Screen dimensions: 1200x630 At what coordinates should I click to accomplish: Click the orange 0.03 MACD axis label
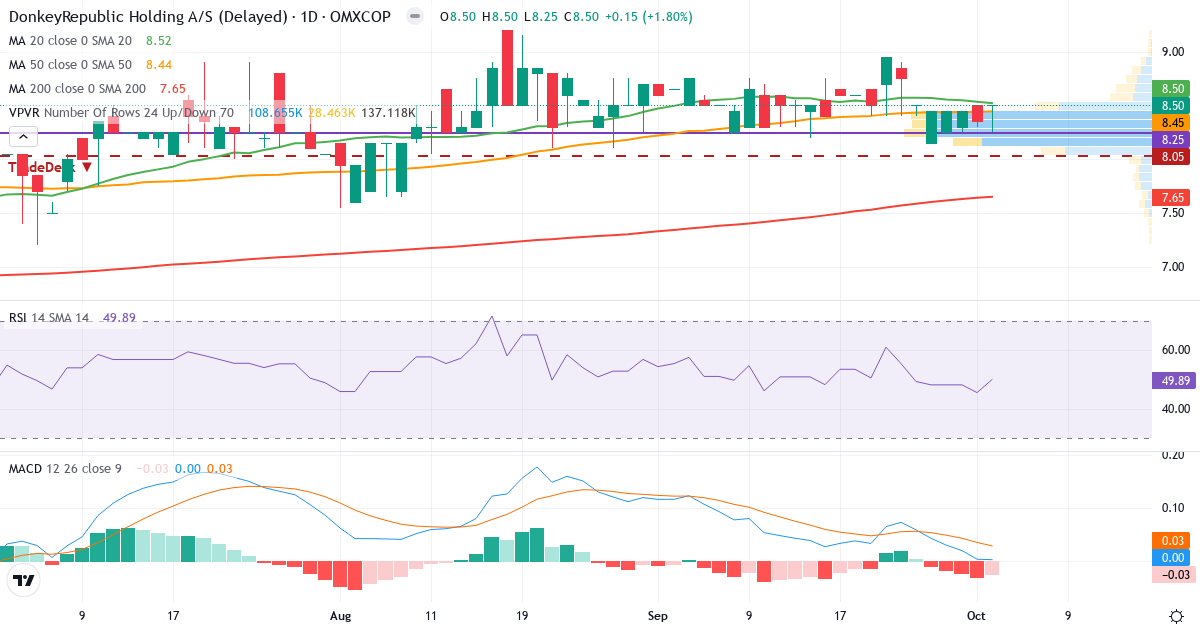[1173, 540]
